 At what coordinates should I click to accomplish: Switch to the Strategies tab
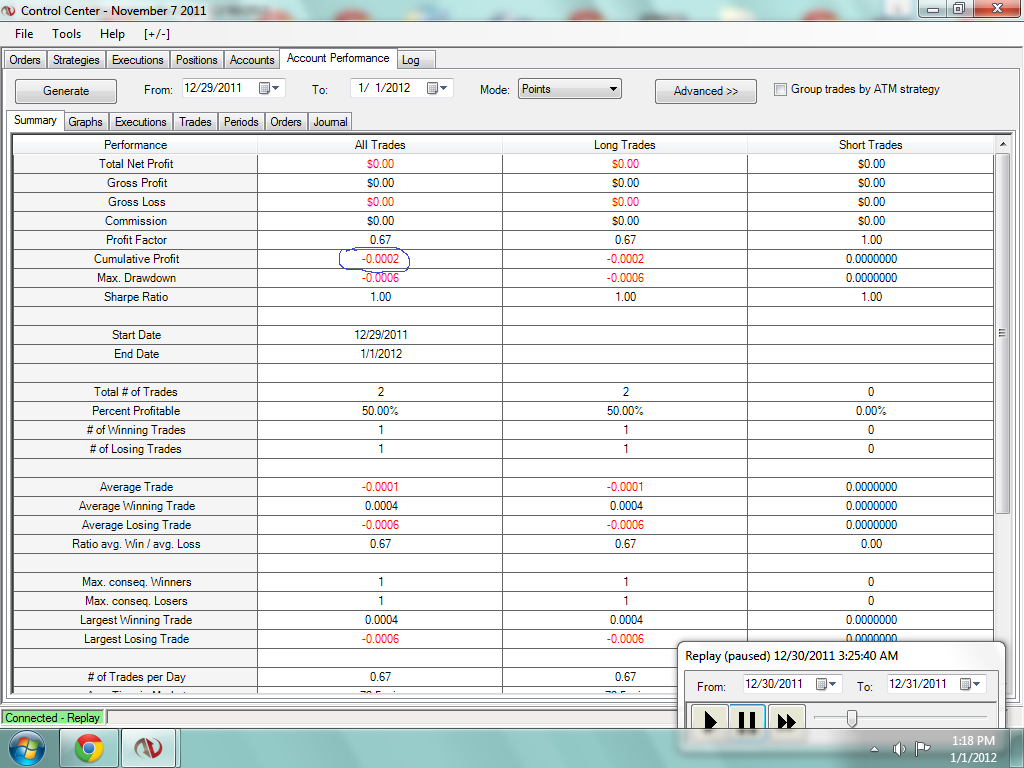click(x=76, y=59)
